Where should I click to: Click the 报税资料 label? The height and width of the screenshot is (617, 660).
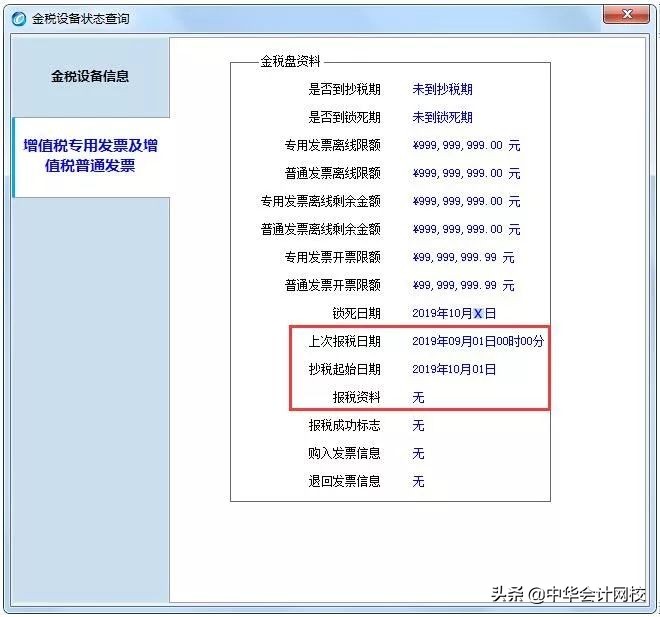357,397
